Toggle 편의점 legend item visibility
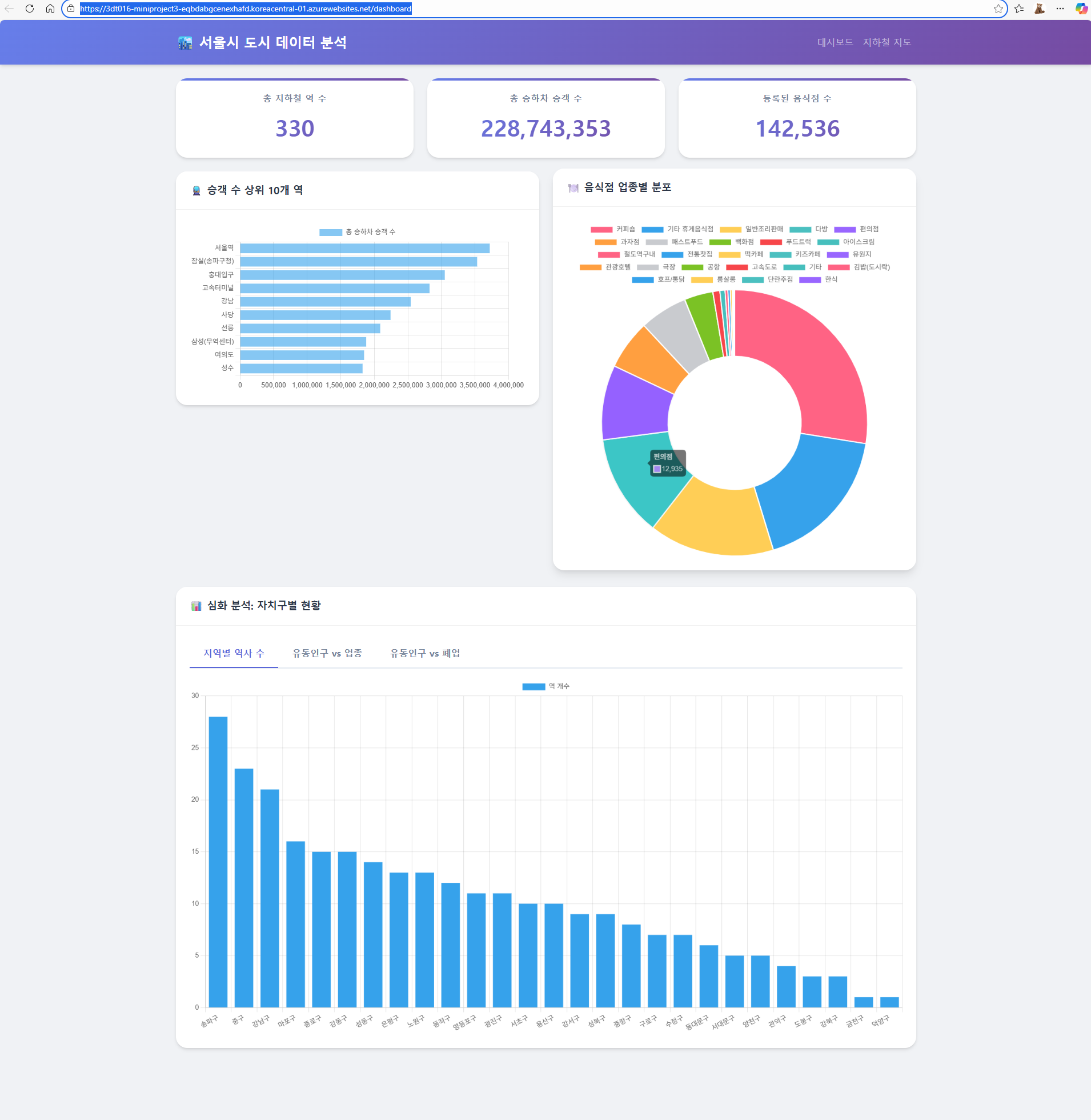 pos(856,229)
